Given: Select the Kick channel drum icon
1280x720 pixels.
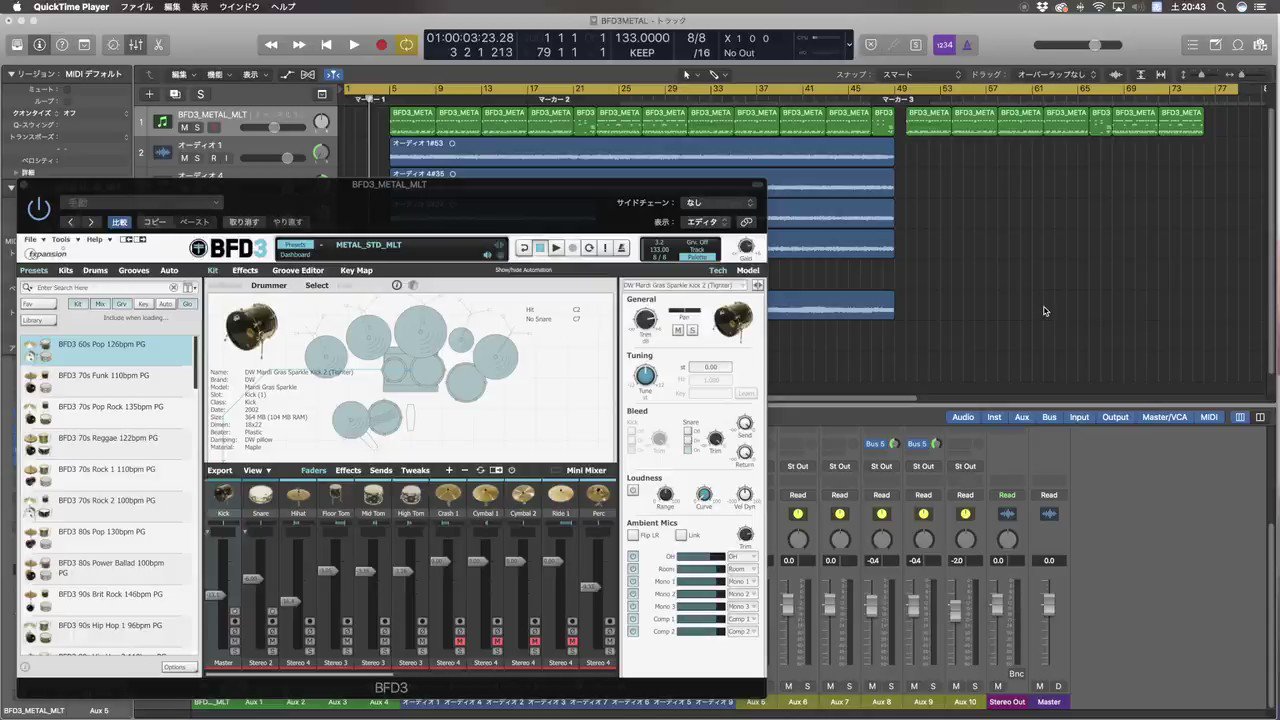Looking at the screenshot, I should pyautogui.click(x=223, y=494).
